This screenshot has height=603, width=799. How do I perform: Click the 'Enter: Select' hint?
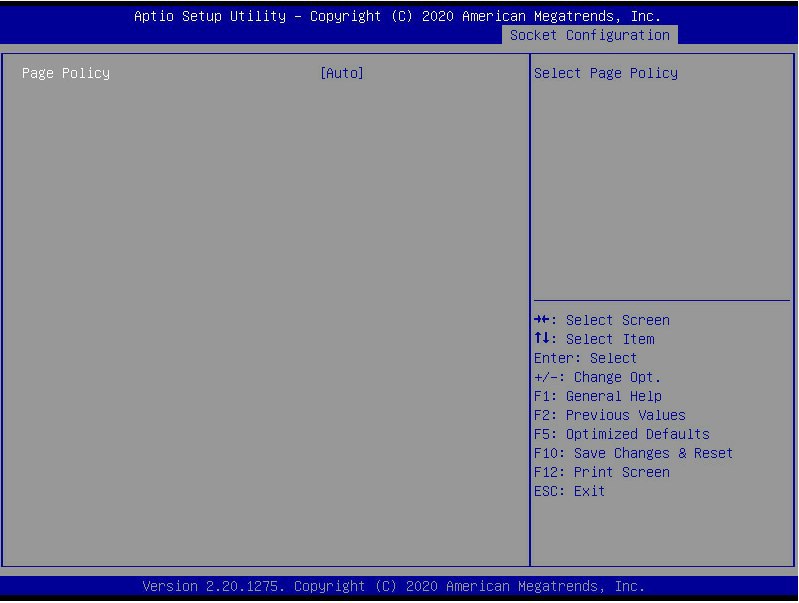point(585,358)
